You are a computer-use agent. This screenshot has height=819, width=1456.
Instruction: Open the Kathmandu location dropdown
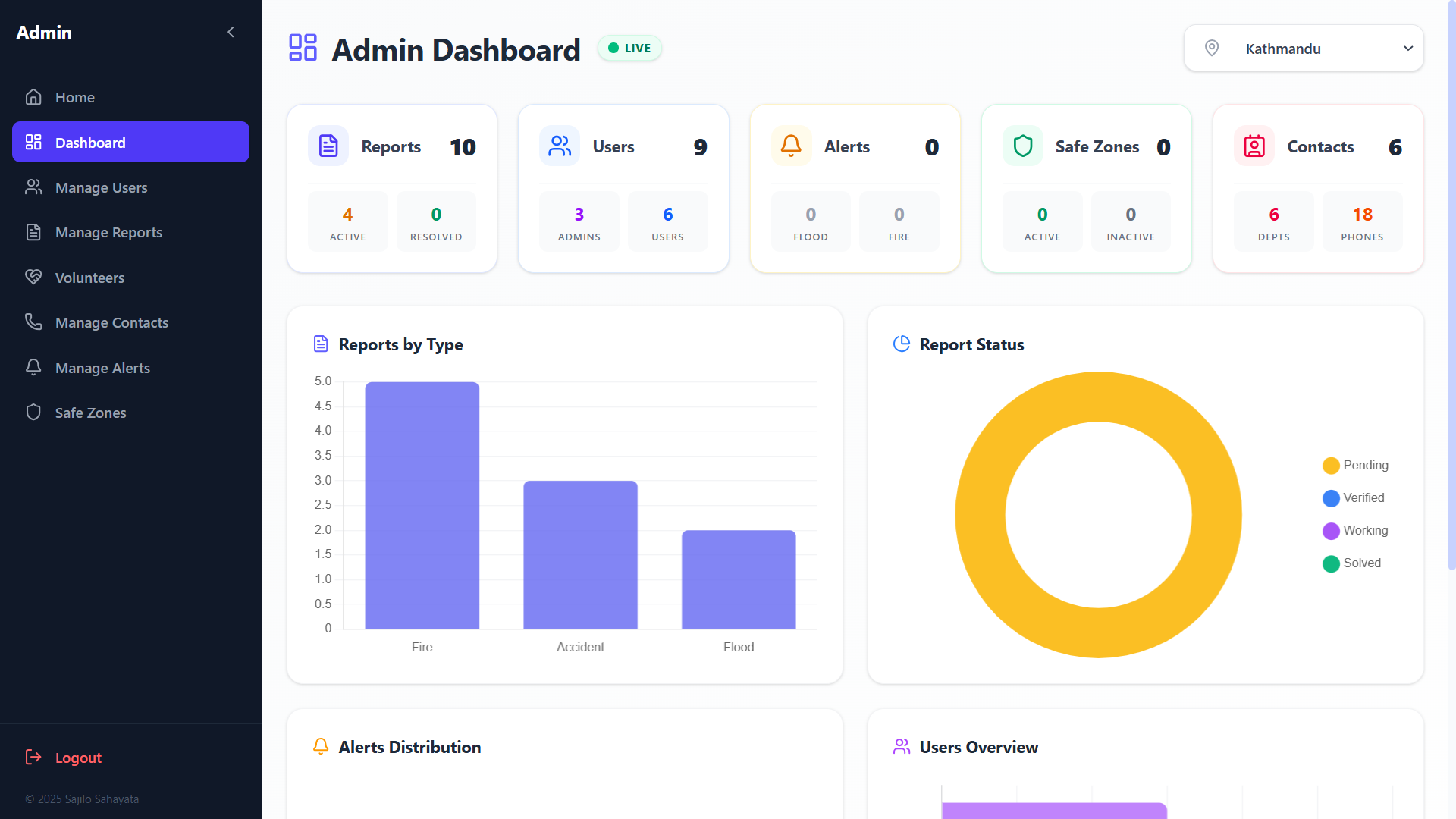tap(1304, 49)
